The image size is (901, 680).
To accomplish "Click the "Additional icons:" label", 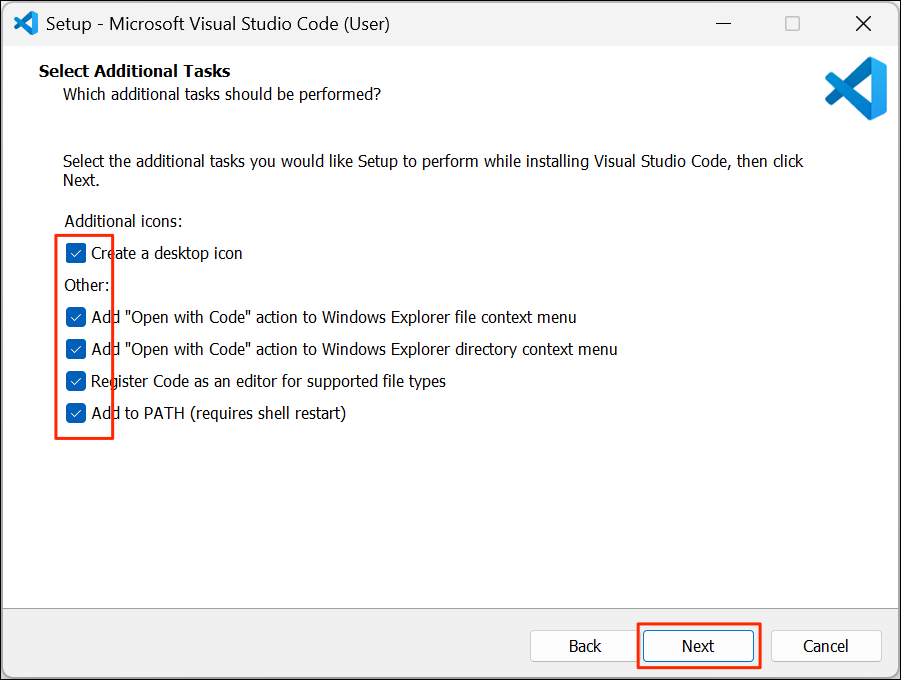I will pyautogui.click(x=123, y=221).
